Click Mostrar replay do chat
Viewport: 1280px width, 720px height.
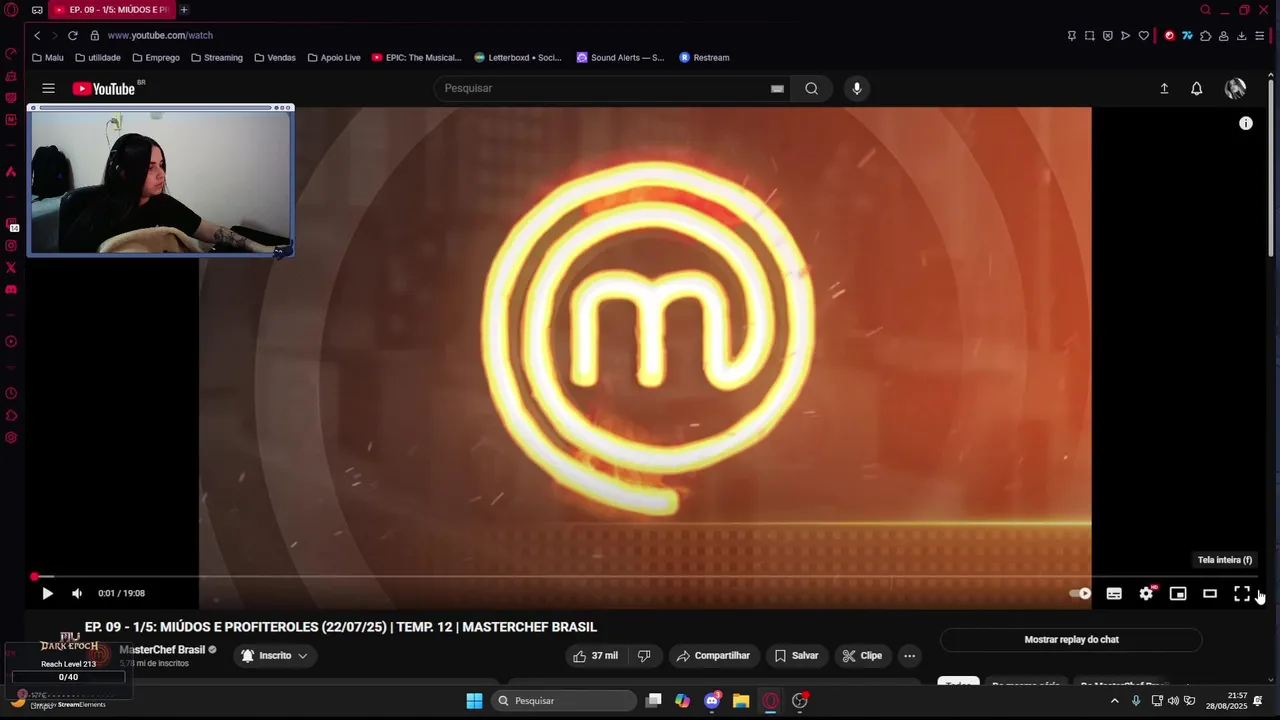click(1071, 640)
